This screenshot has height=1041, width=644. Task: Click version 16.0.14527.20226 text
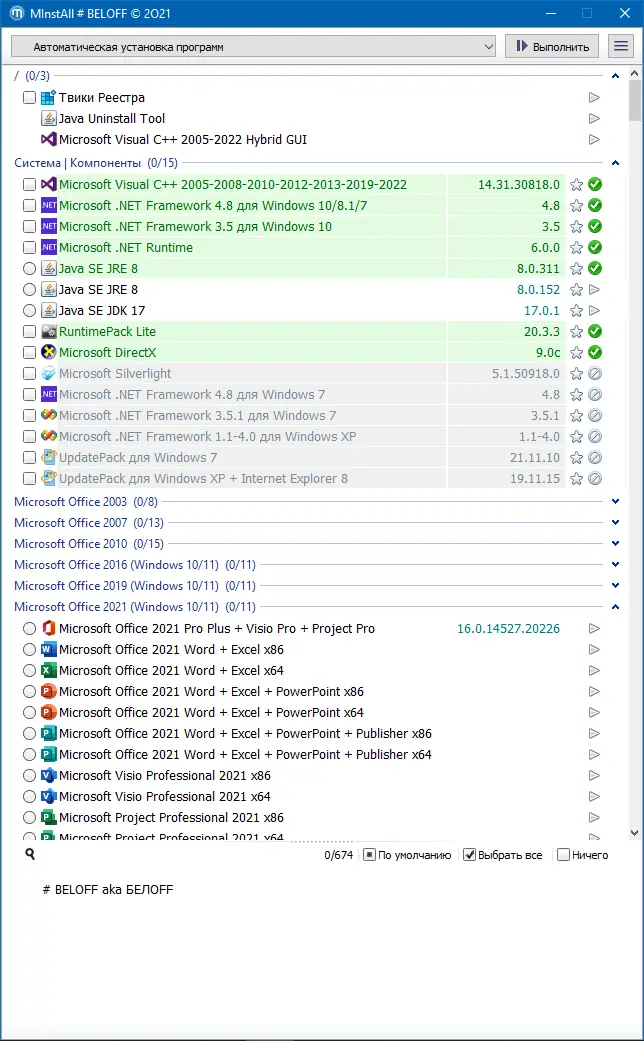(x=509, y=628)
